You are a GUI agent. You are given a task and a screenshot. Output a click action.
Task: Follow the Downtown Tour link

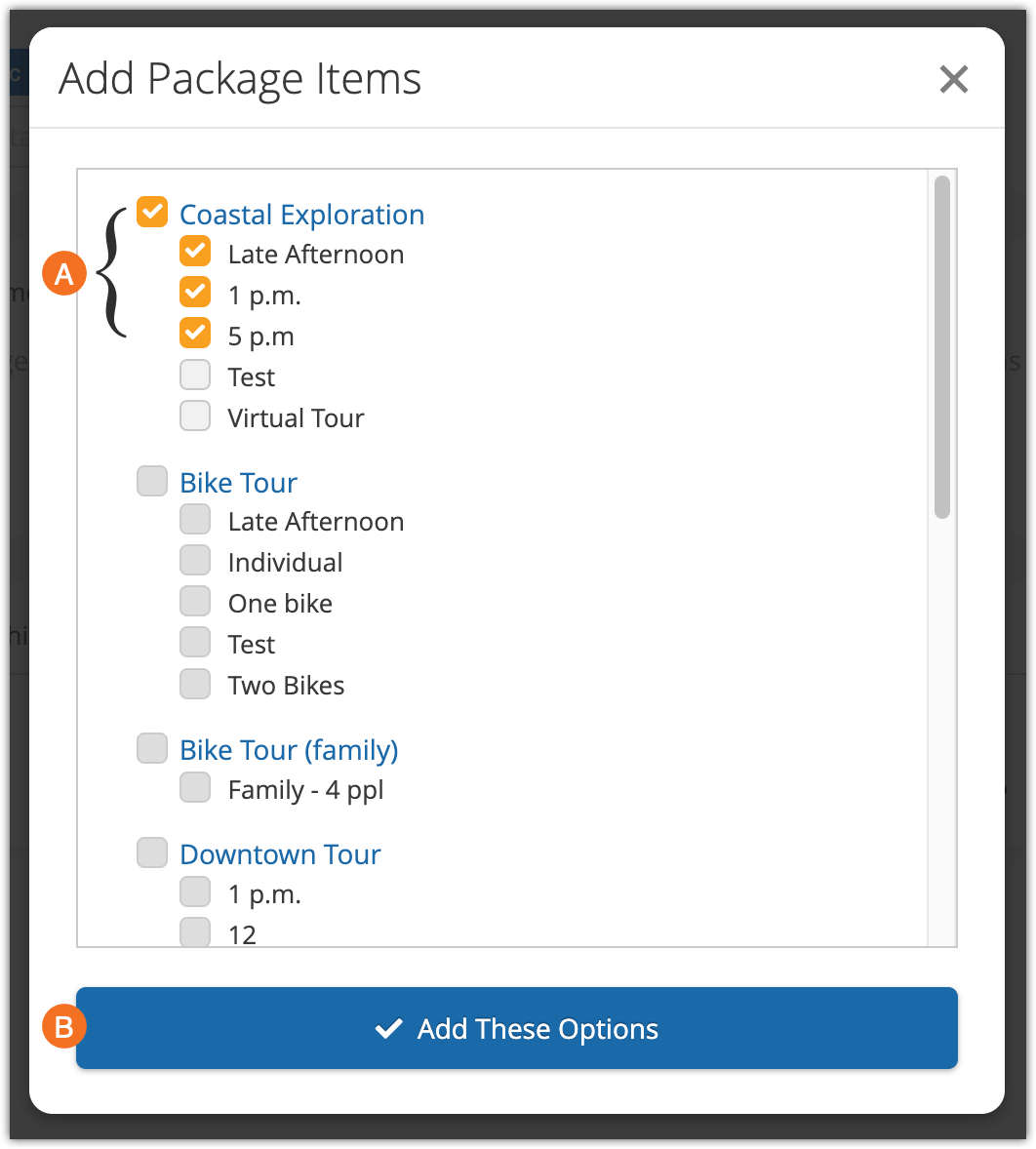[x=280, y=854]
